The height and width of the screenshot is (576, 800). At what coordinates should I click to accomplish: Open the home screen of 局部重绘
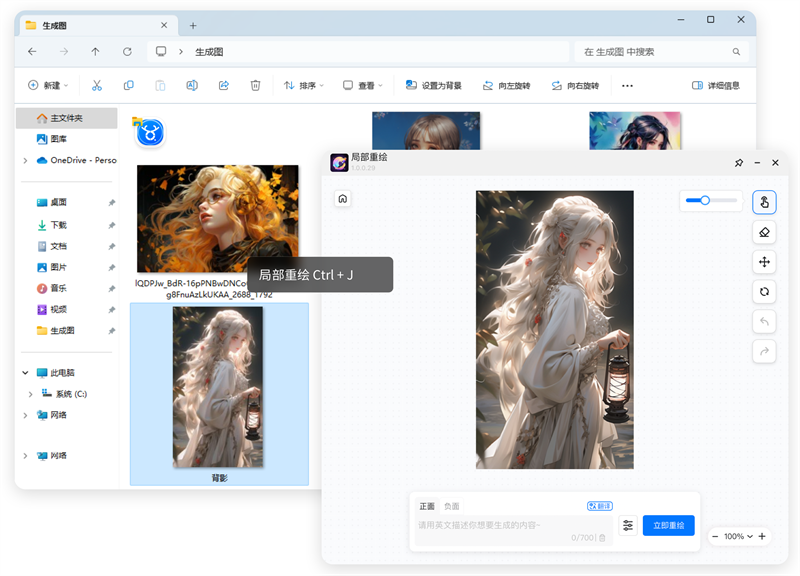342,199
